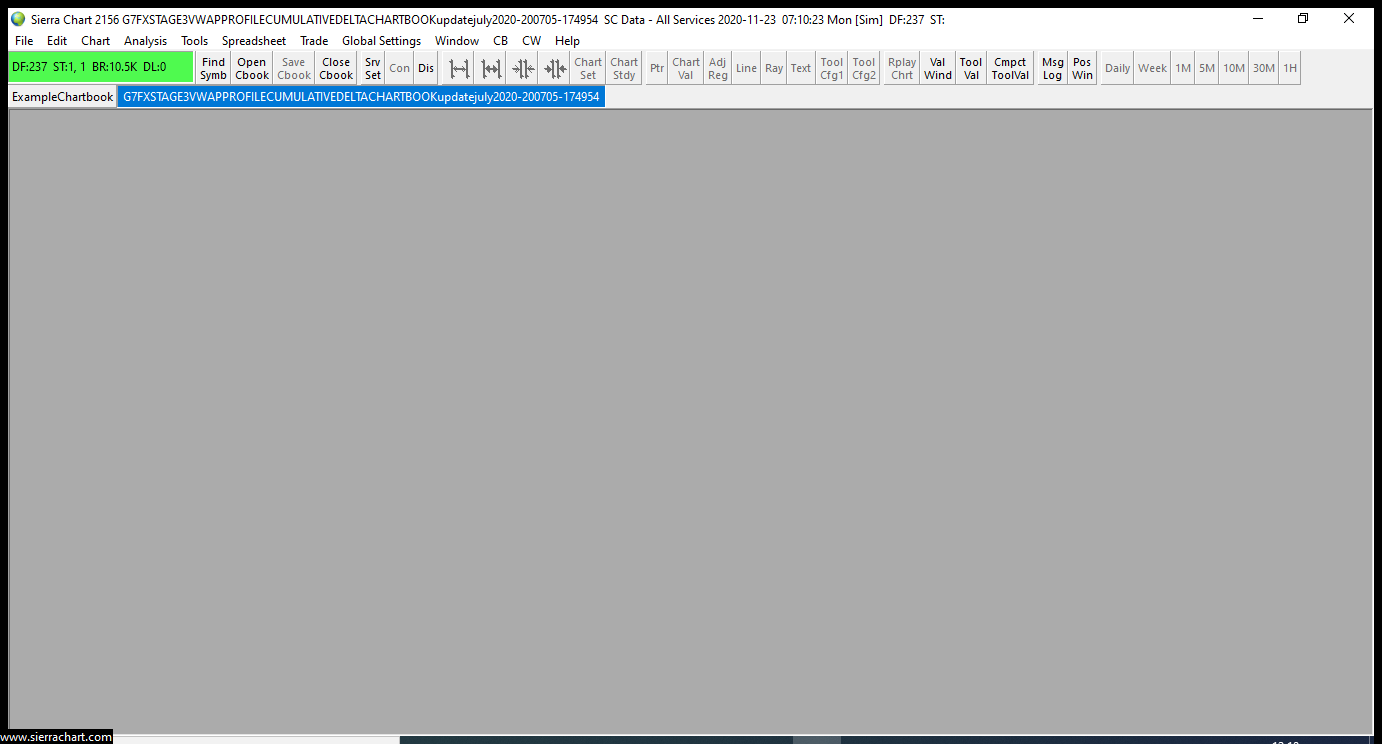Screen dimensions: 1382x744
Task: Click the Con connect button
Action: [400, 68]
